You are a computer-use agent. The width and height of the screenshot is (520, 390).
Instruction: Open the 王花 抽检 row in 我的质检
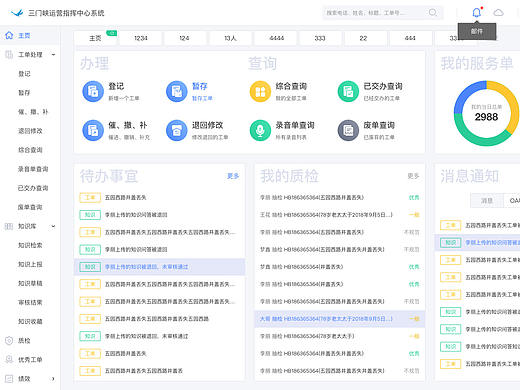coord(340,215)
